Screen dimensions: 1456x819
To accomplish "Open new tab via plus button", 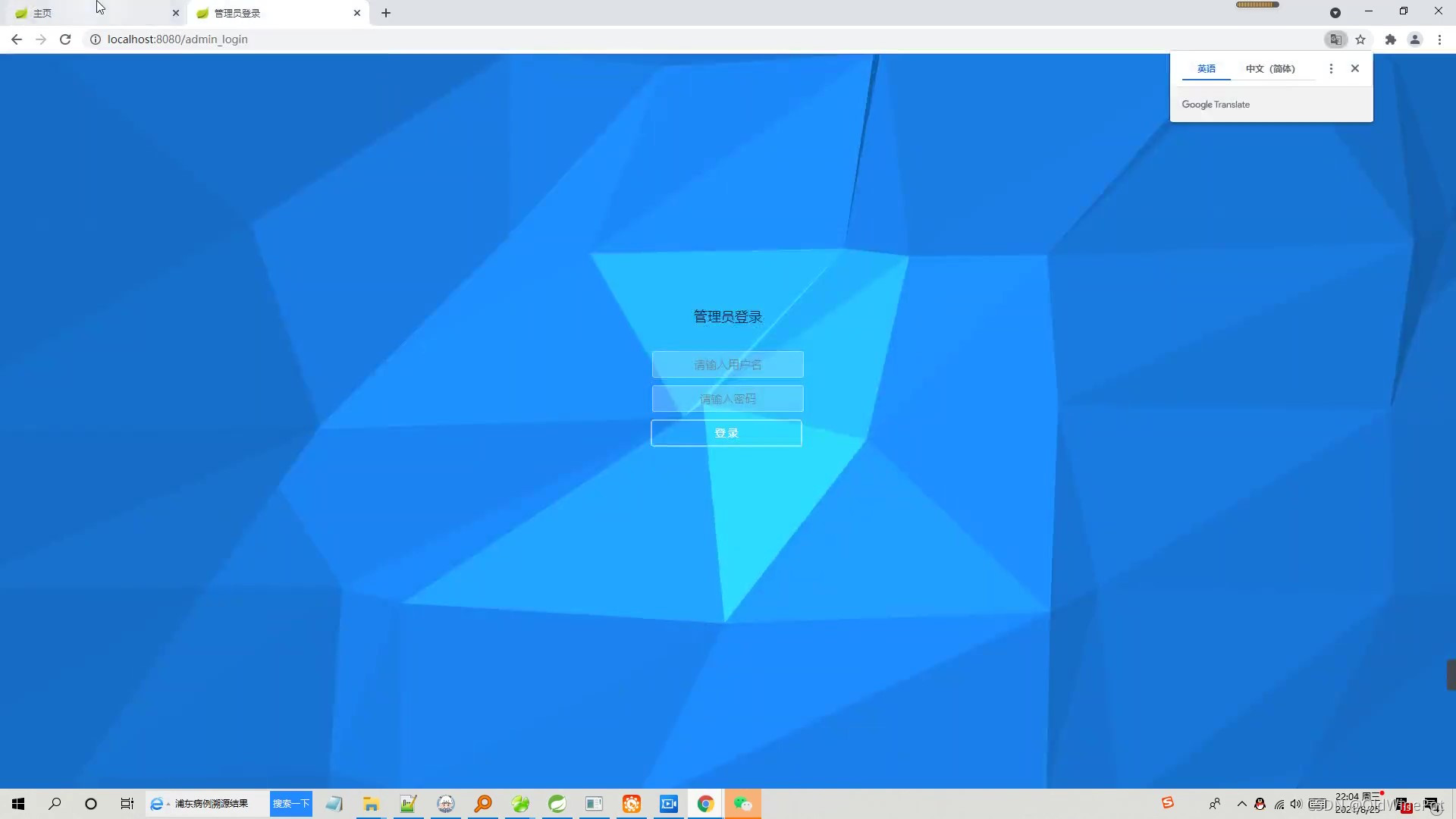I will (386, 13).
